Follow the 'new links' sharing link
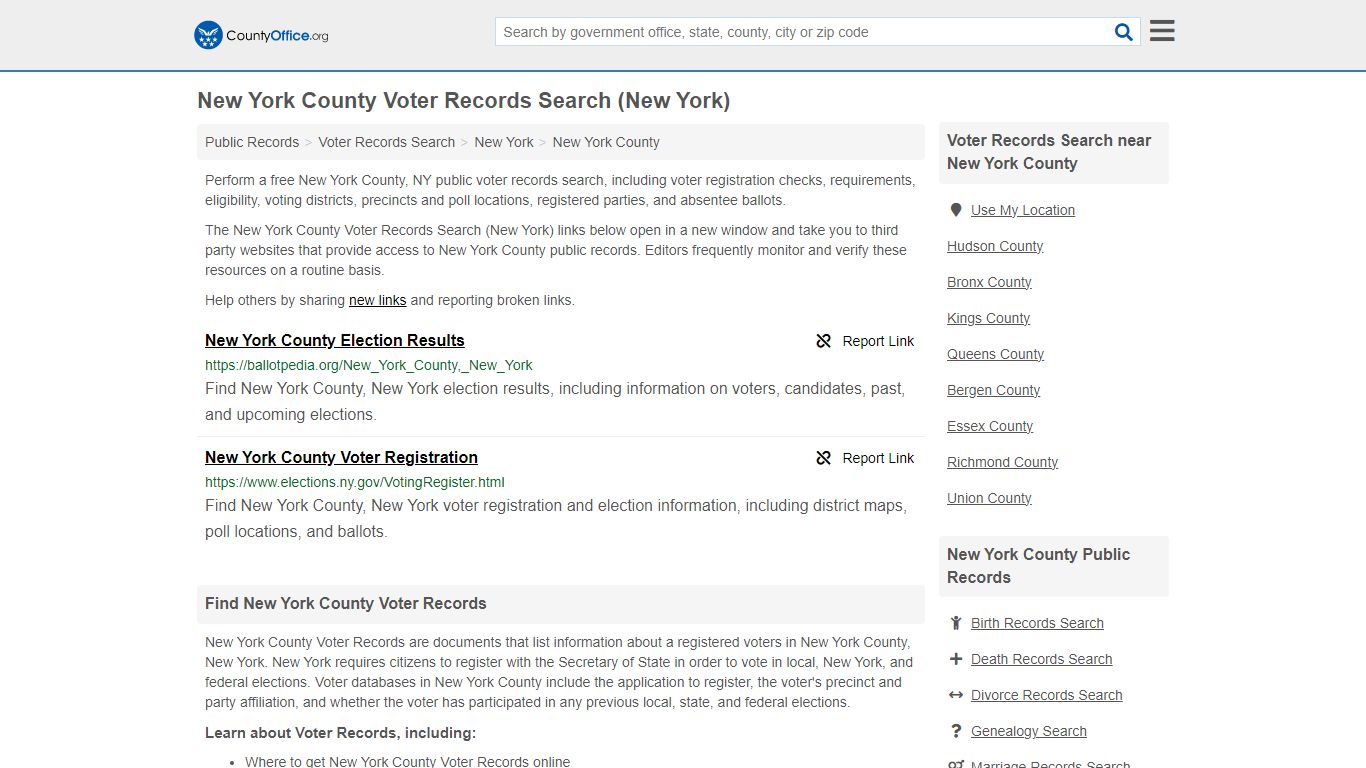 [x=377, y=300]
